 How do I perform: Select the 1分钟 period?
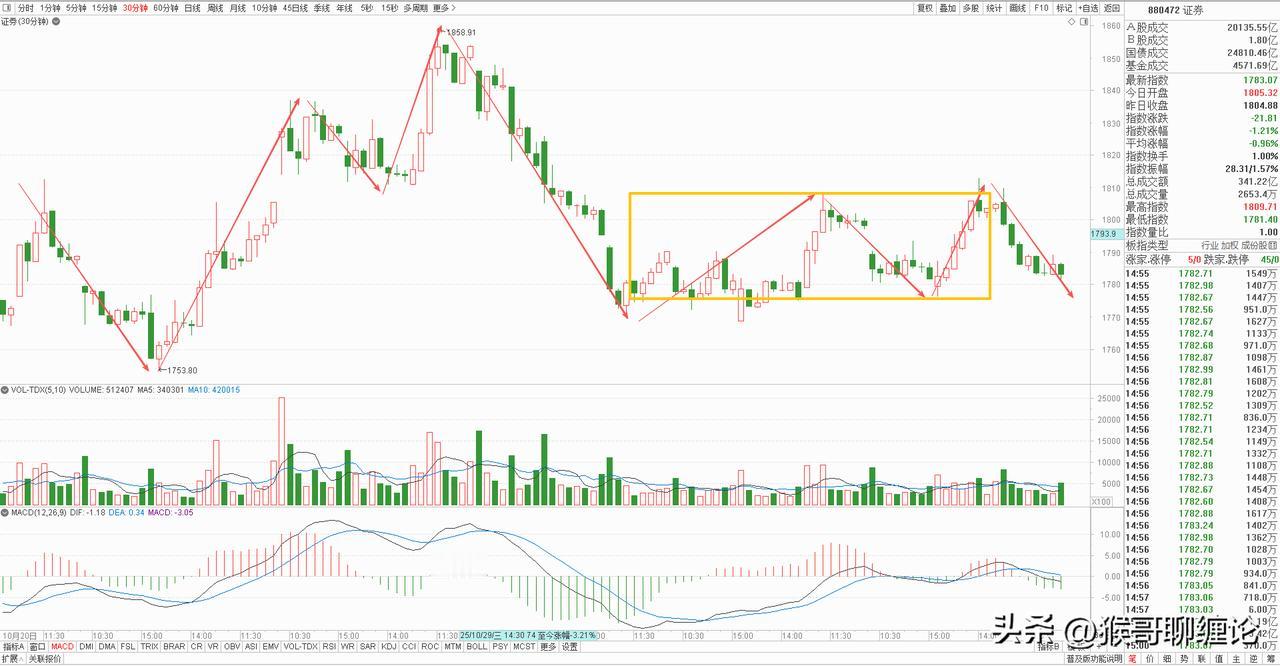click(50, 7)
